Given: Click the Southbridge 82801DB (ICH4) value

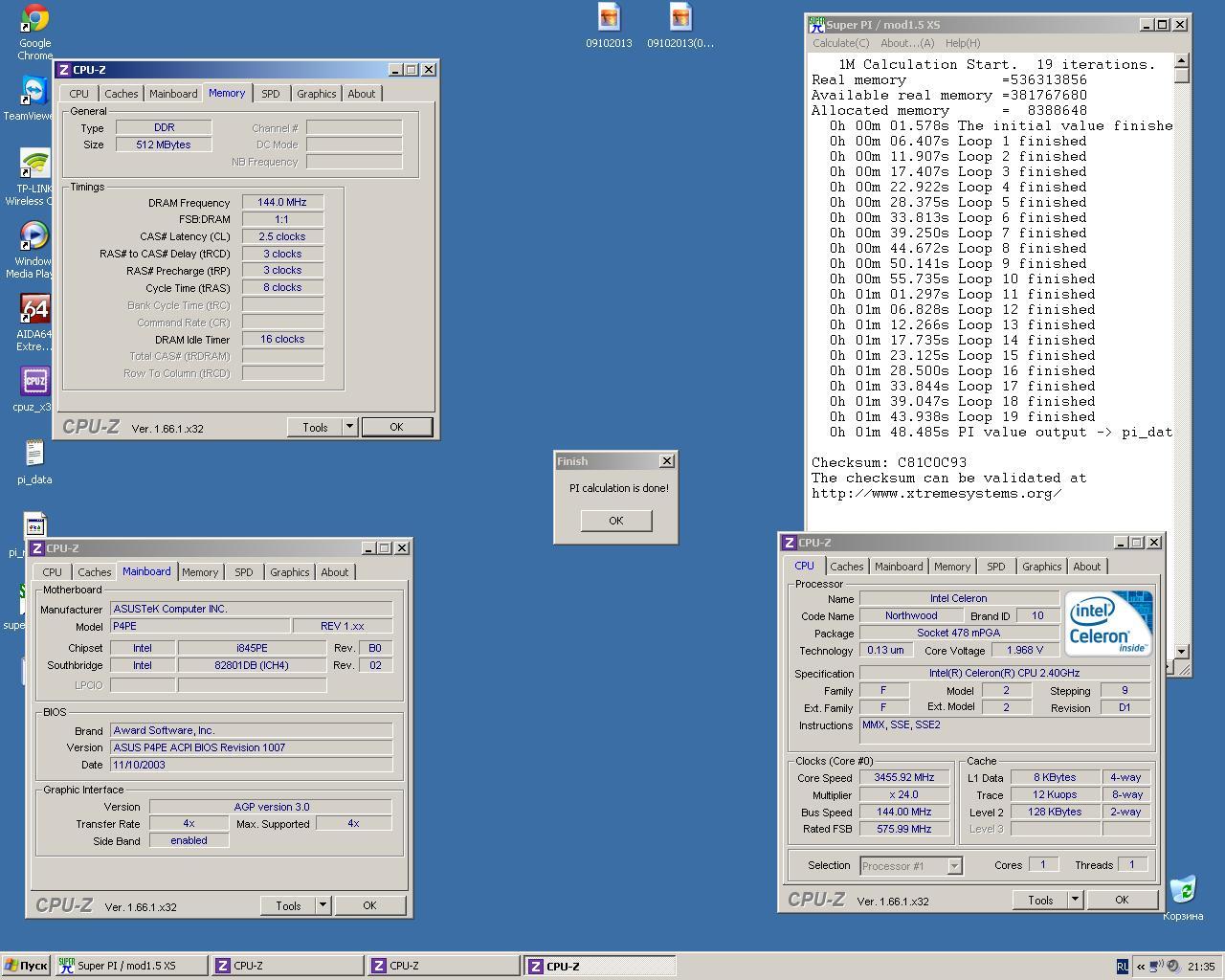Looking at the screenshot, I should (x=252, y=665).
